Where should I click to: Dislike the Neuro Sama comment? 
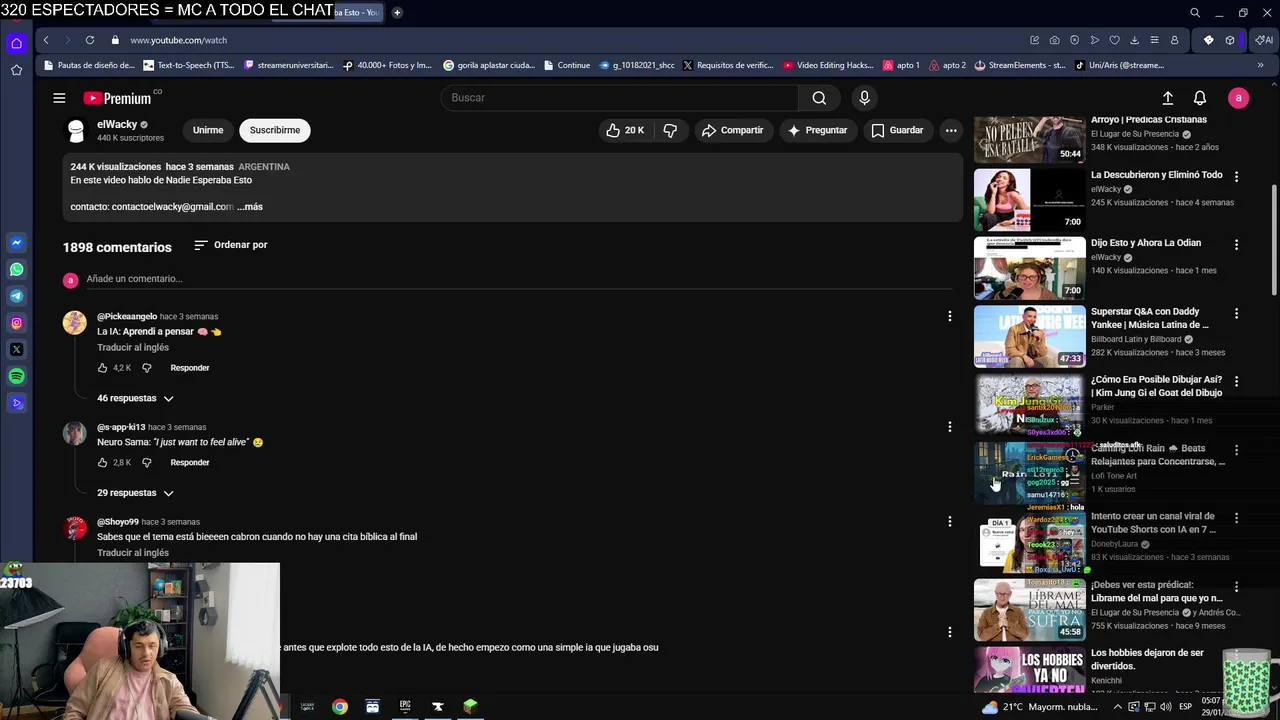(x=146, y=463)
